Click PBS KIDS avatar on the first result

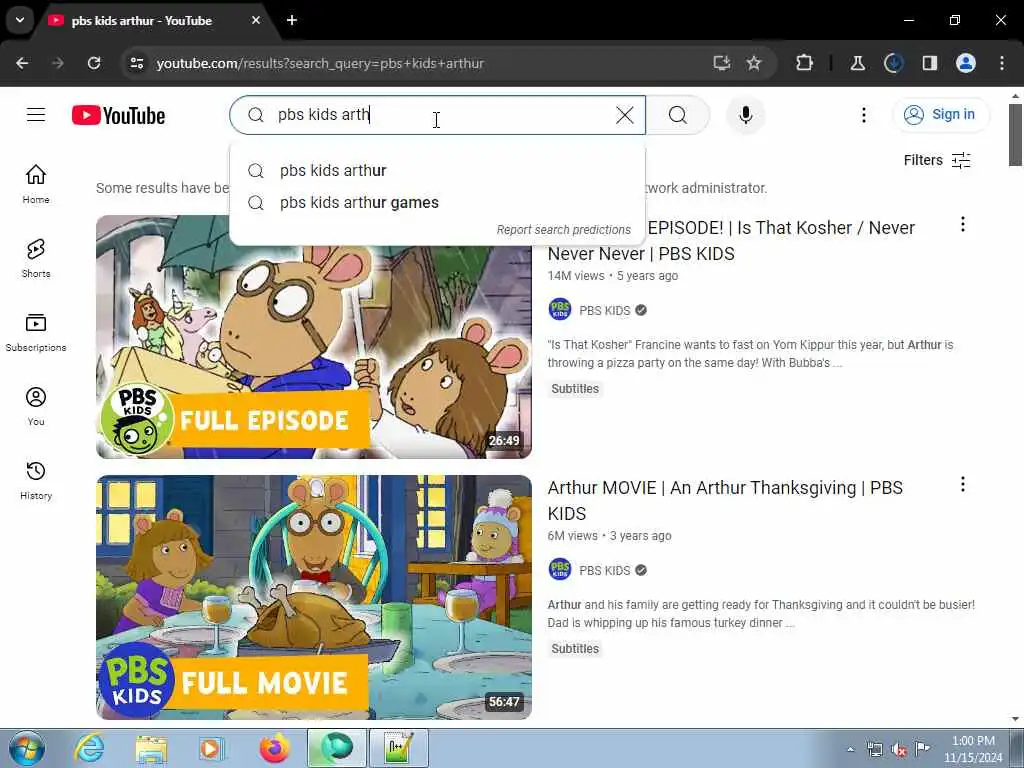(x=560, y=310)
